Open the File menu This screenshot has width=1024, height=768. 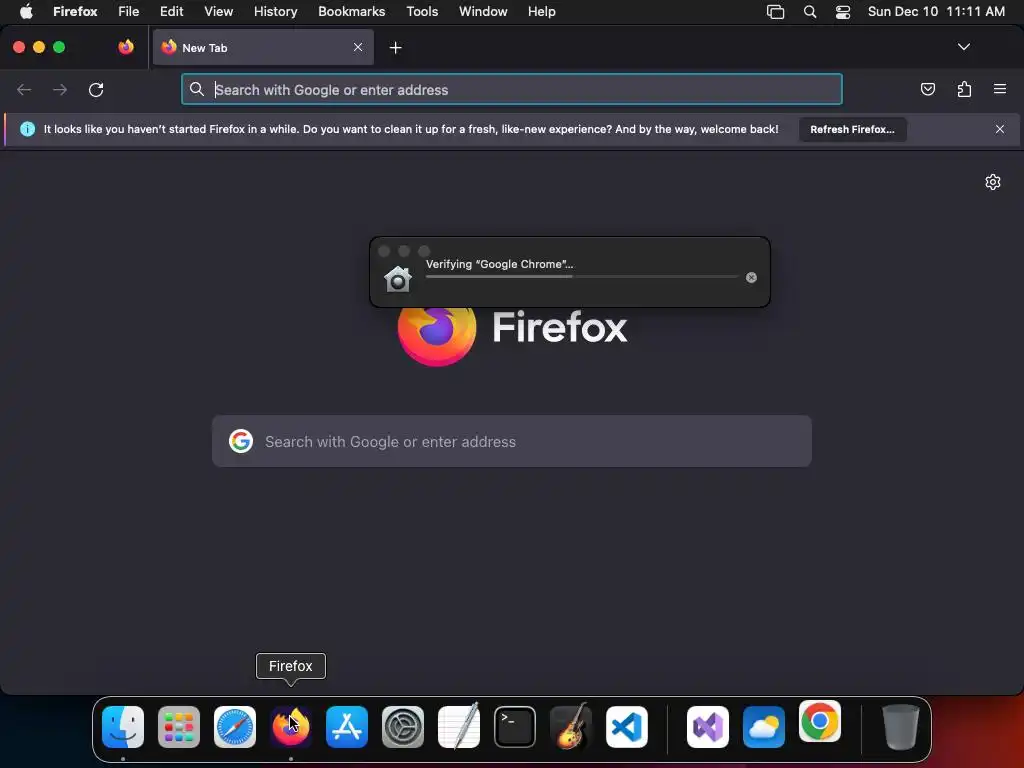click(x=129, y=11)
